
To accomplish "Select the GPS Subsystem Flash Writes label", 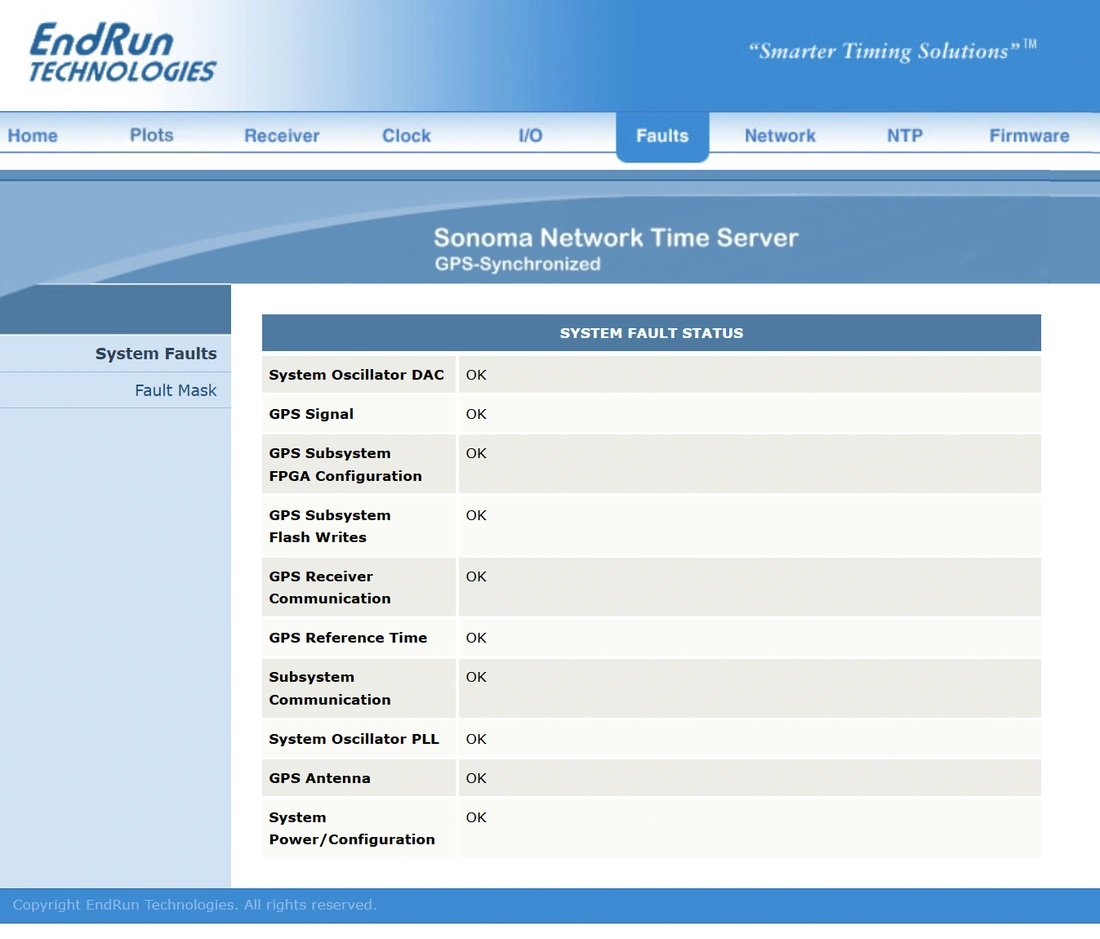I will point(330,526).
